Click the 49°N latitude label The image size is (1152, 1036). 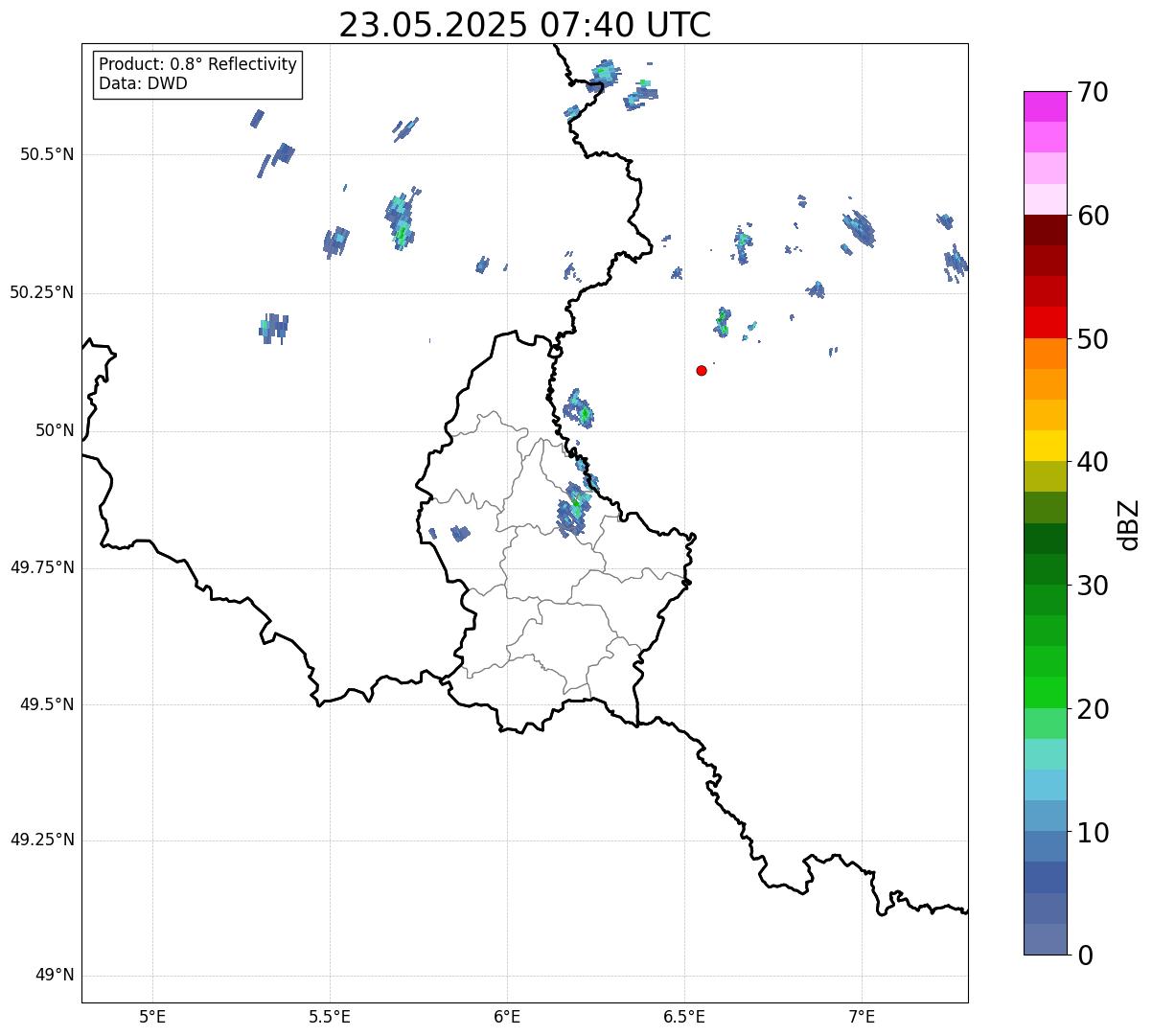click(55, 976)
